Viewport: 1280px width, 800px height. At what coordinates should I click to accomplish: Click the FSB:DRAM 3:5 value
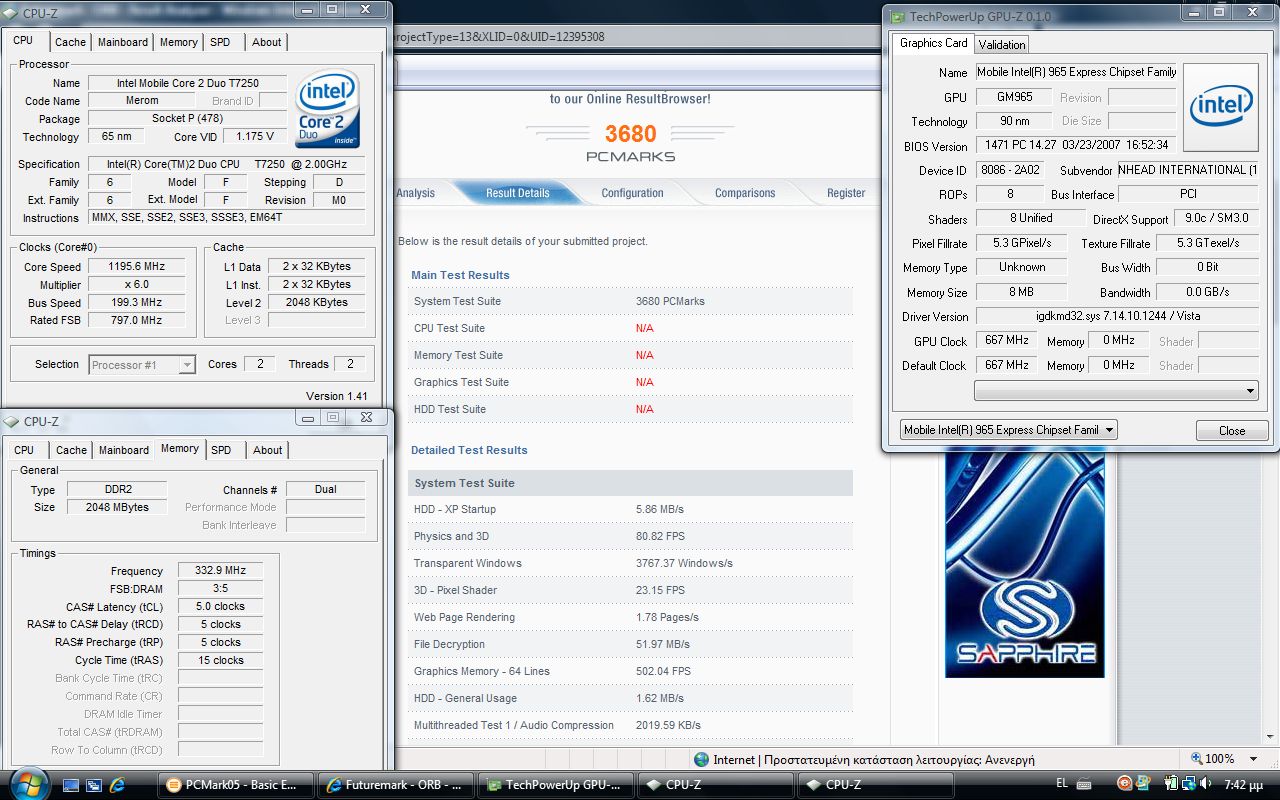[x=220, y=589]
